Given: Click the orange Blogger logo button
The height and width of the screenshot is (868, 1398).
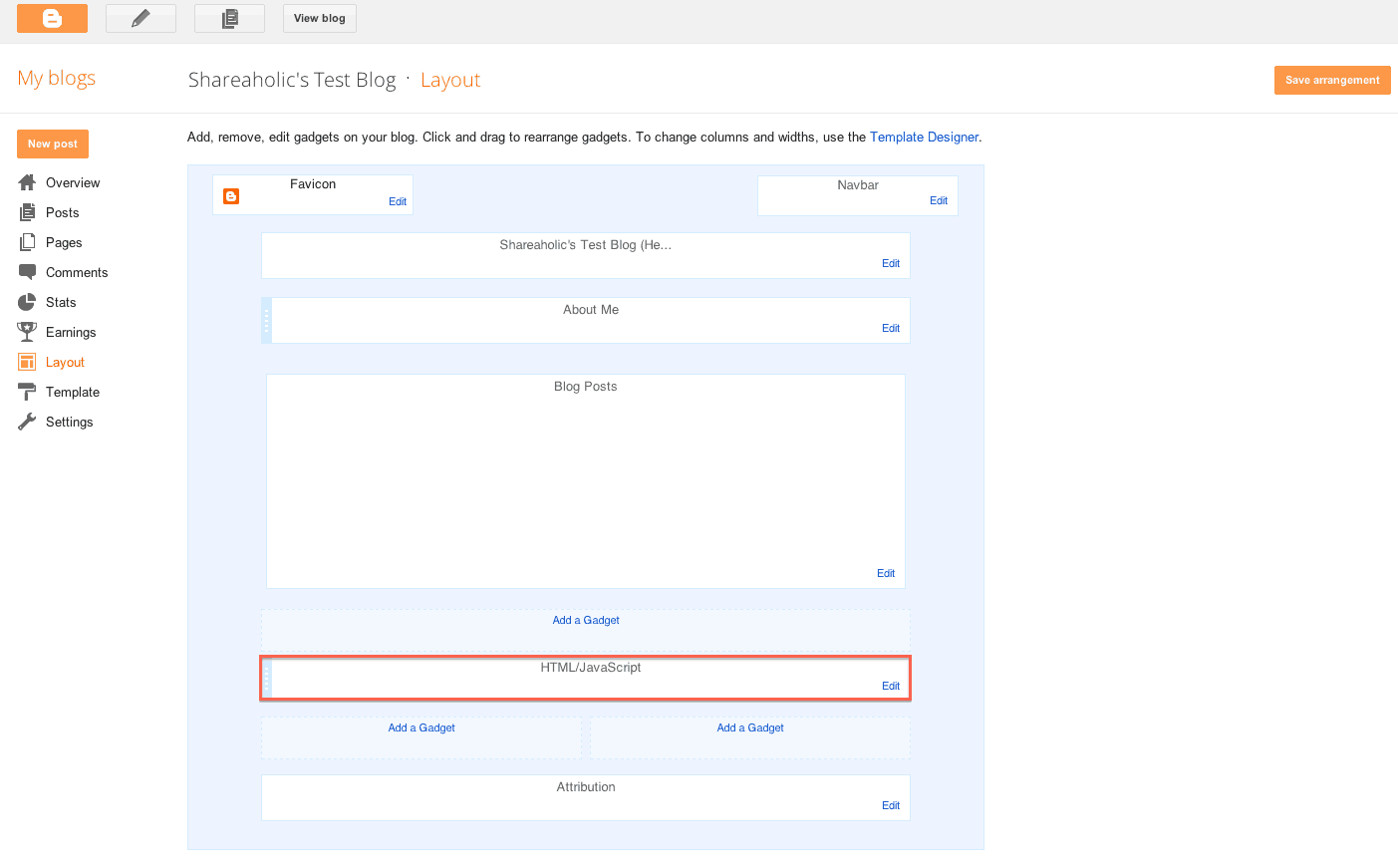Looking at the screenshot, I should [52, 18].
